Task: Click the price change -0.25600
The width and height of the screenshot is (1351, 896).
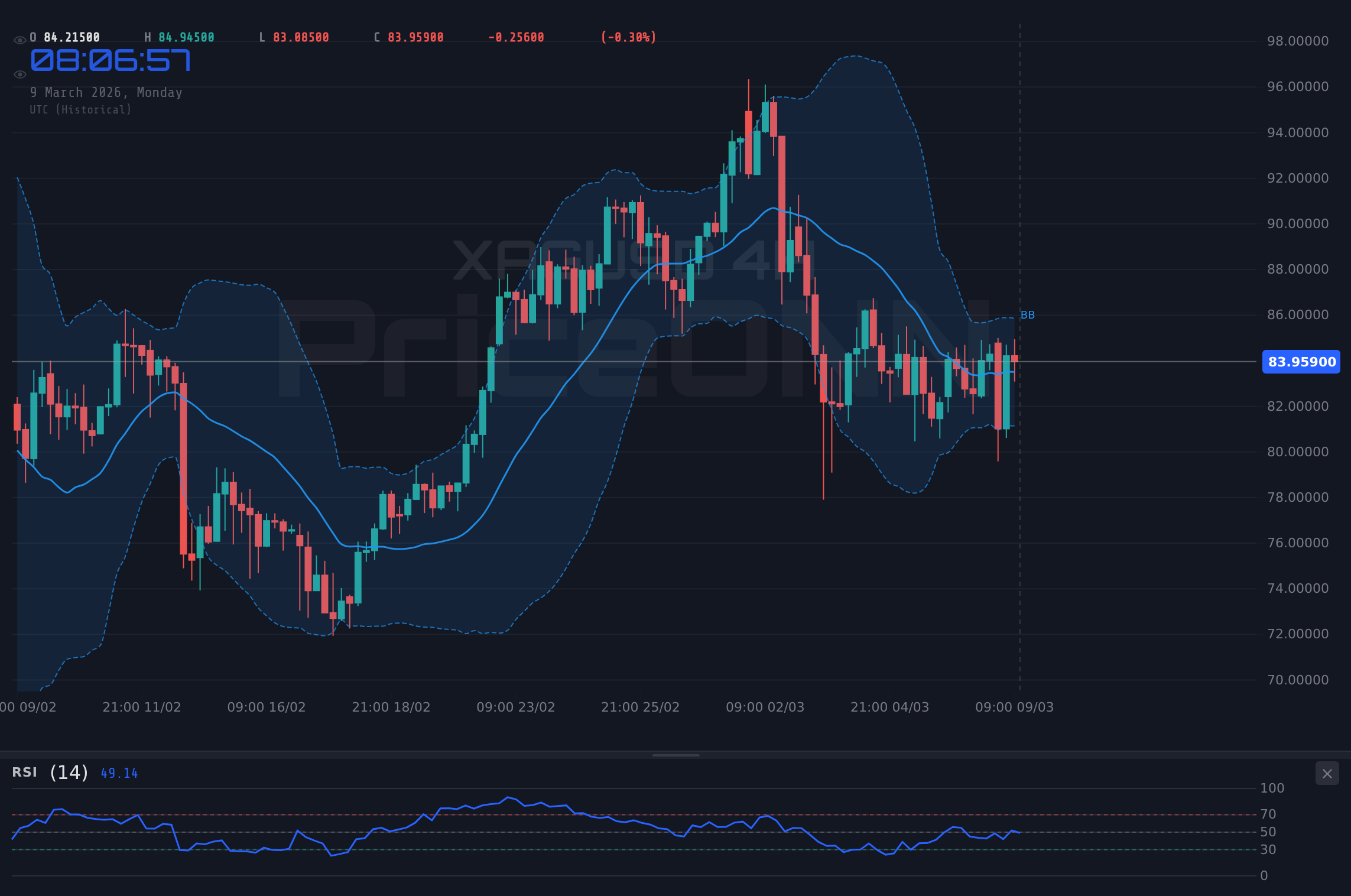Action: [517, 38]
